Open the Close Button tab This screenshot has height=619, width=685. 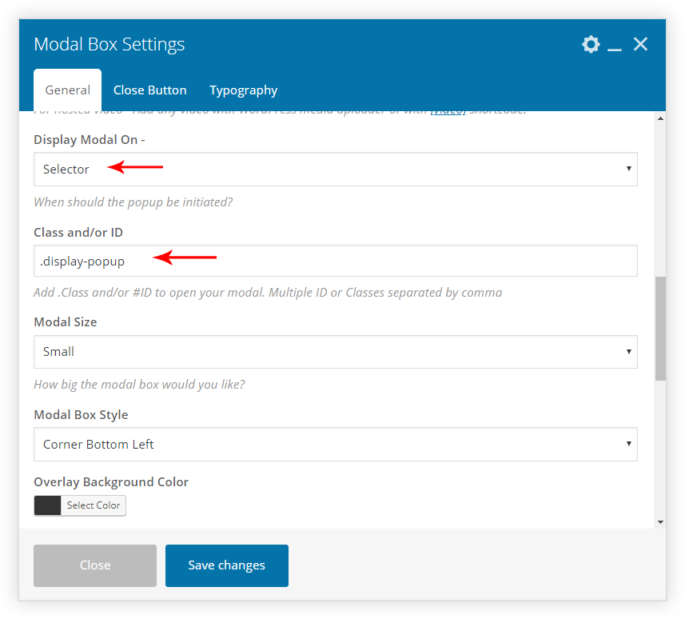pos(150,90)
